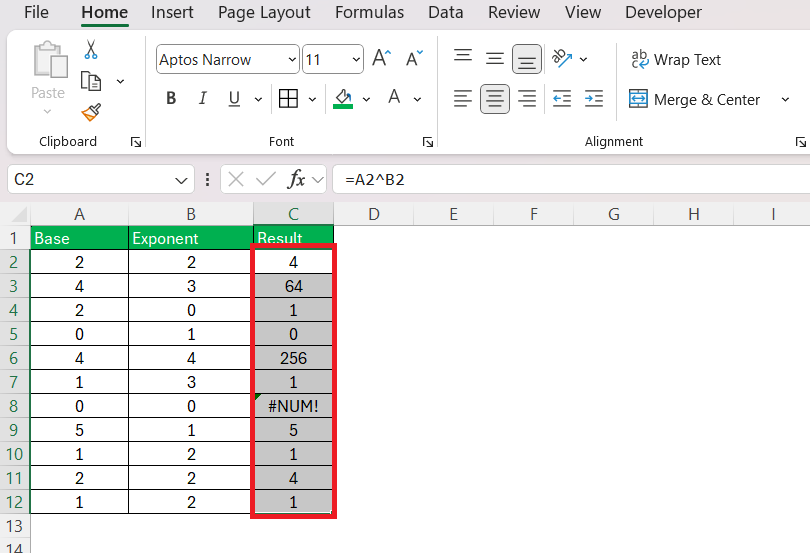The image size is (810, 553).
Task: Click the Base header cell
Action: coord(80,238)
